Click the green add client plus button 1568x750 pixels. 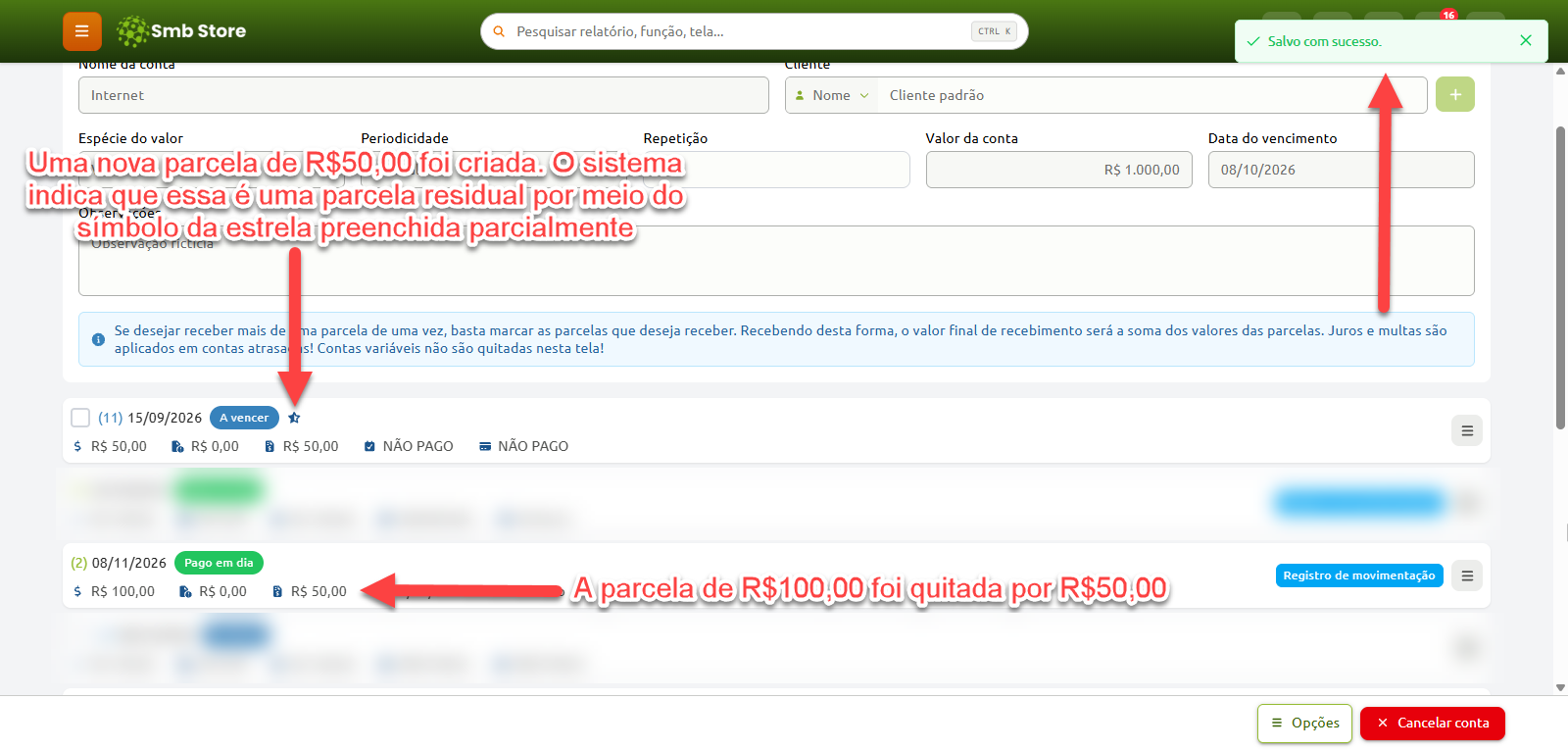[1455, 94]
